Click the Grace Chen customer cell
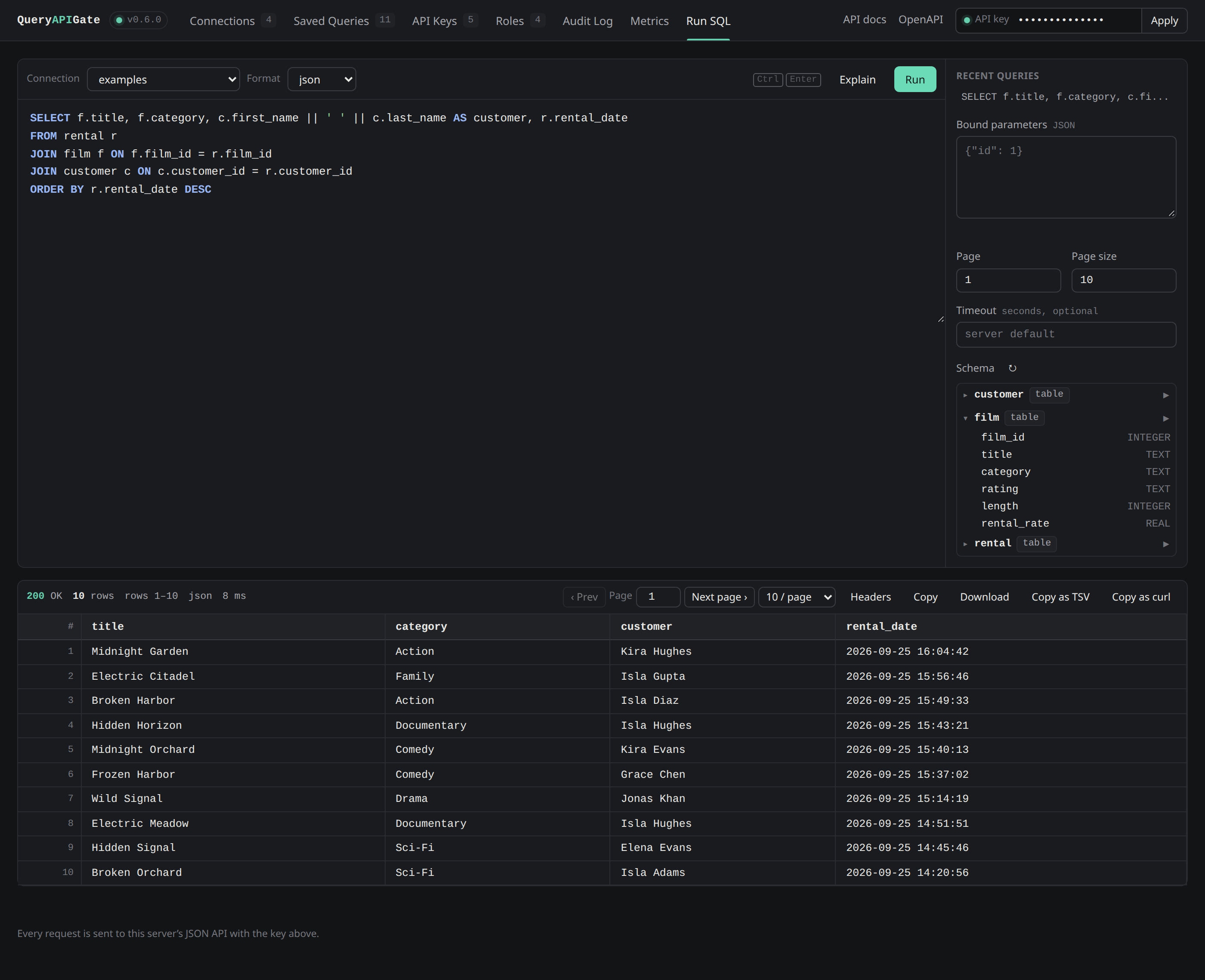Screen dimensions: 1205x980 coord(723,774)
